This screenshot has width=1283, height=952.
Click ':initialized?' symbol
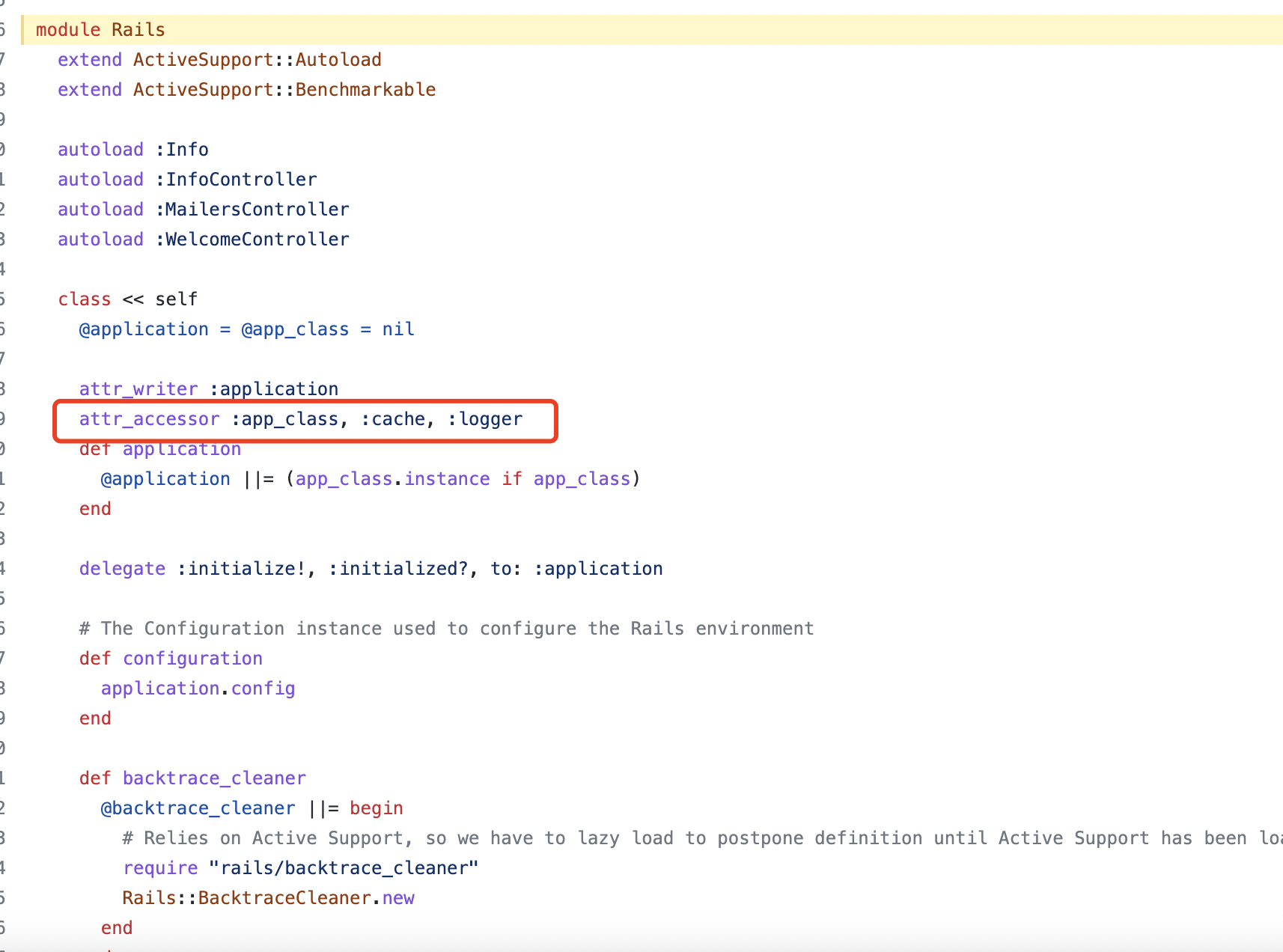[398, 569]
